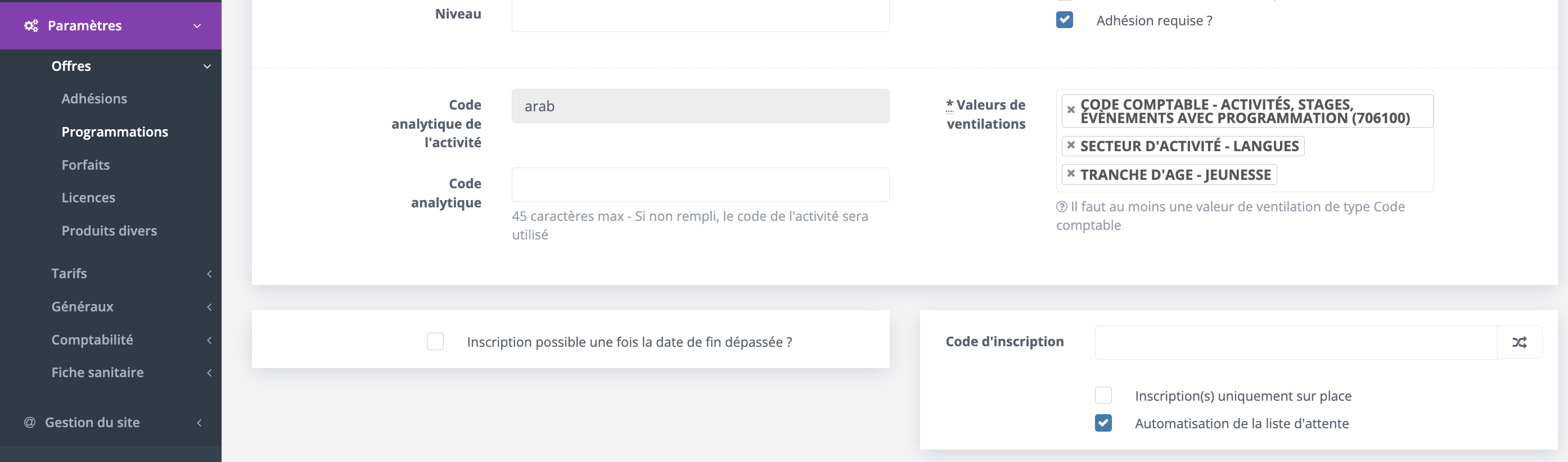Open the Adhésions menu item
The height and width of the screenshot is (462, 1568).
(x=94, y=98)
